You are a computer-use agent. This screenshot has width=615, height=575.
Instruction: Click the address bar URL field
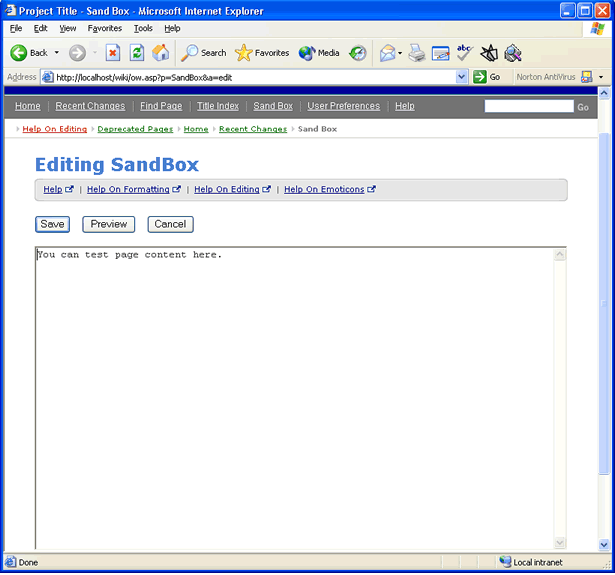point(255,77)
